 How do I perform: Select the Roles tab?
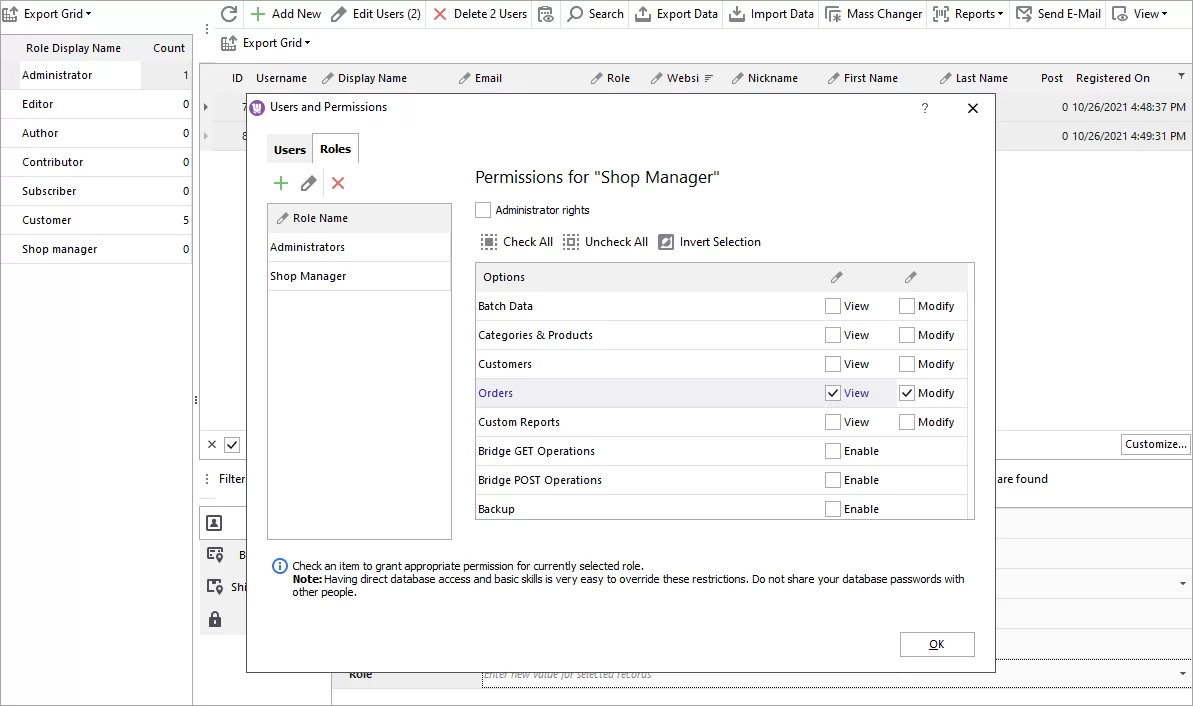(x=335, y=148)
